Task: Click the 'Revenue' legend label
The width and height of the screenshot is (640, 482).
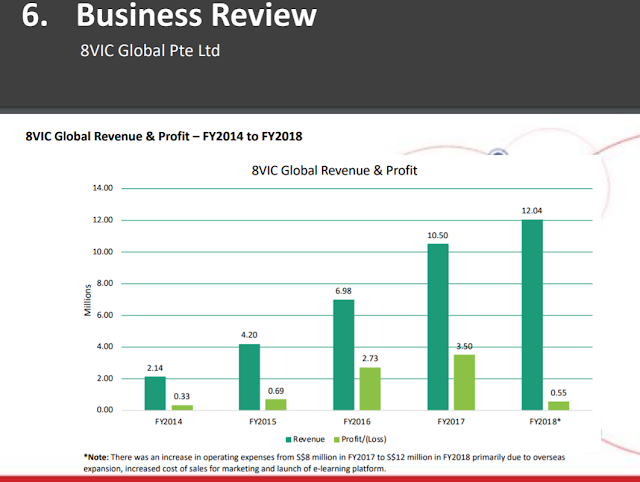Action: pyautogui.click(x=309, y=439)
